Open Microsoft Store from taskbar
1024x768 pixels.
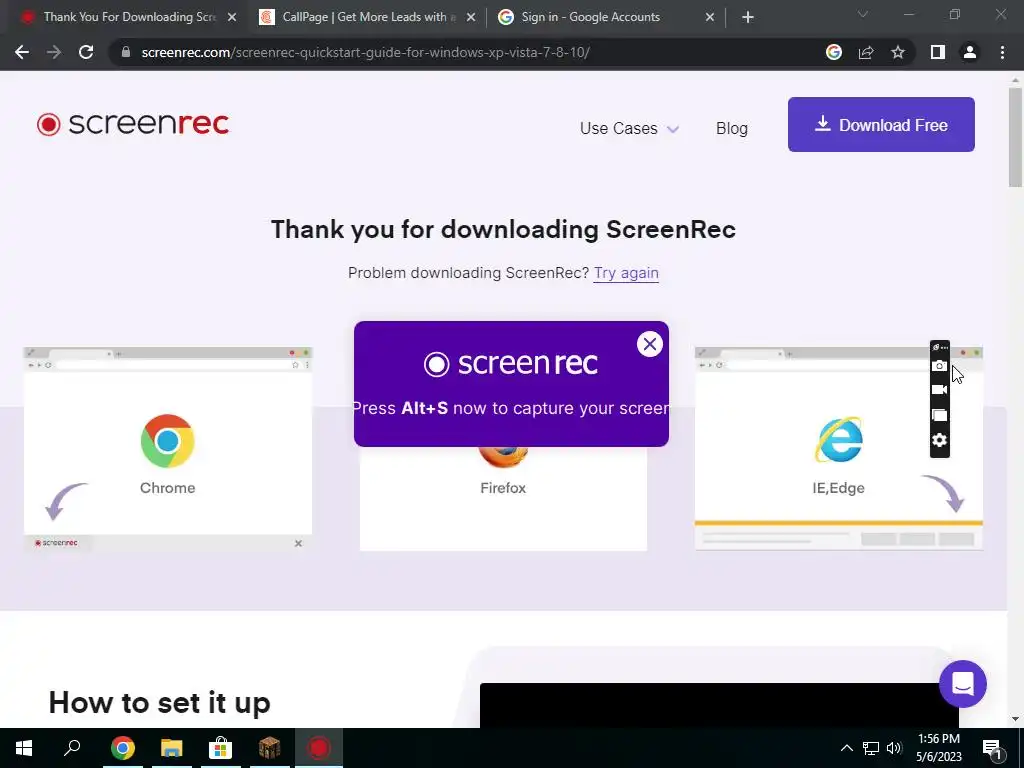point(221,748)
